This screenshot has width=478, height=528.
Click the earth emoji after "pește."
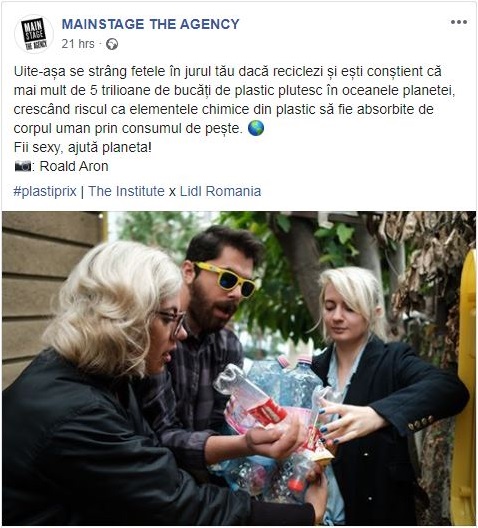point(256,128)
